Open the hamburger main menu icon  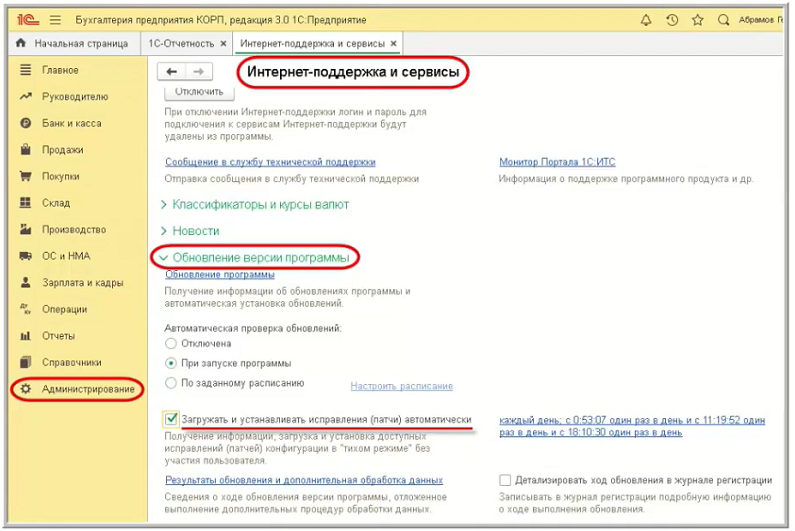54,20
